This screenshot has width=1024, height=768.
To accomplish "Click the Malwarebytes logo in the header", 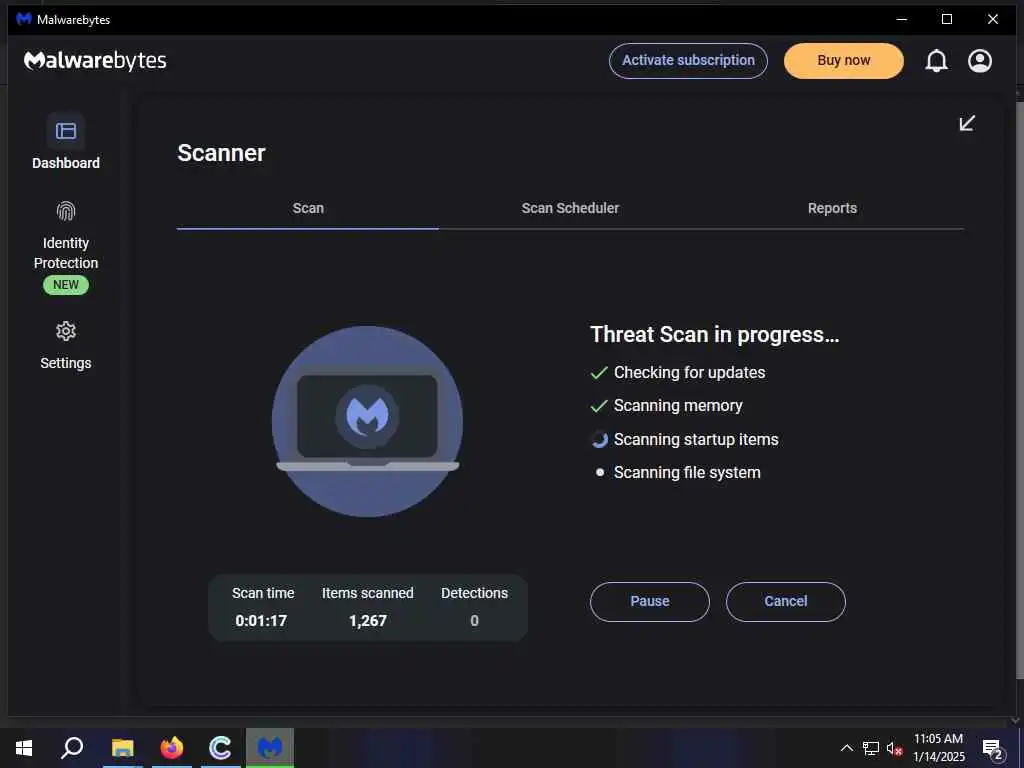I will 95,61.
